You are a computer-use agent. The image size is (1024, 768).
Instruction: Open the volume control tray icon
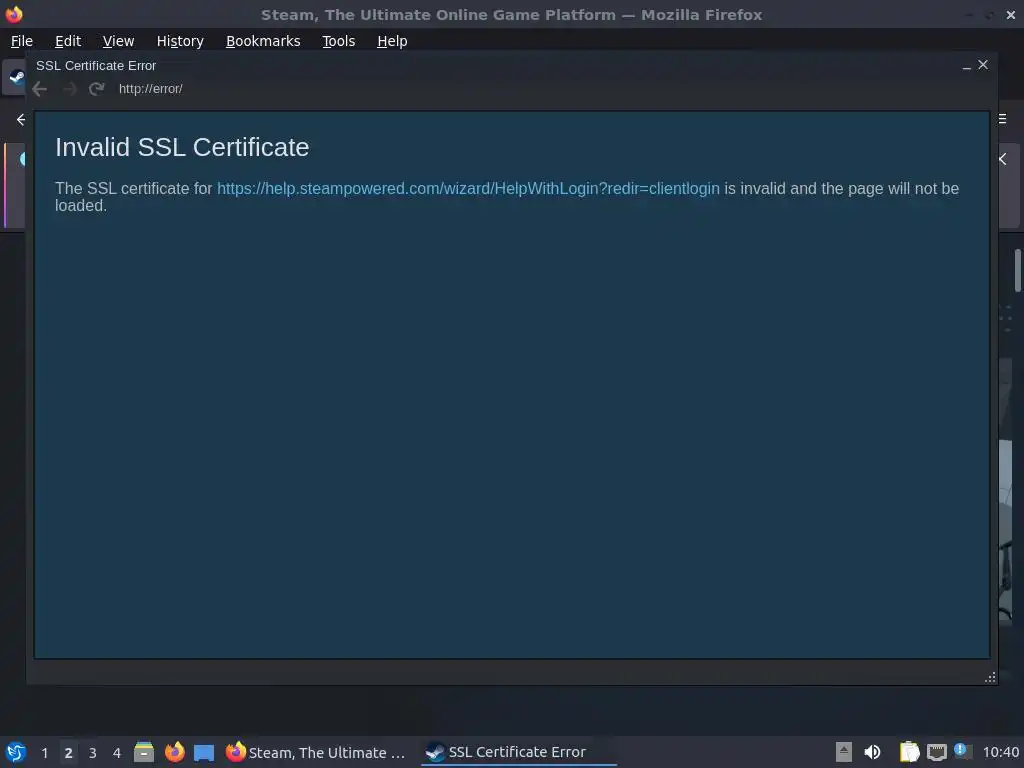(872, 752)
